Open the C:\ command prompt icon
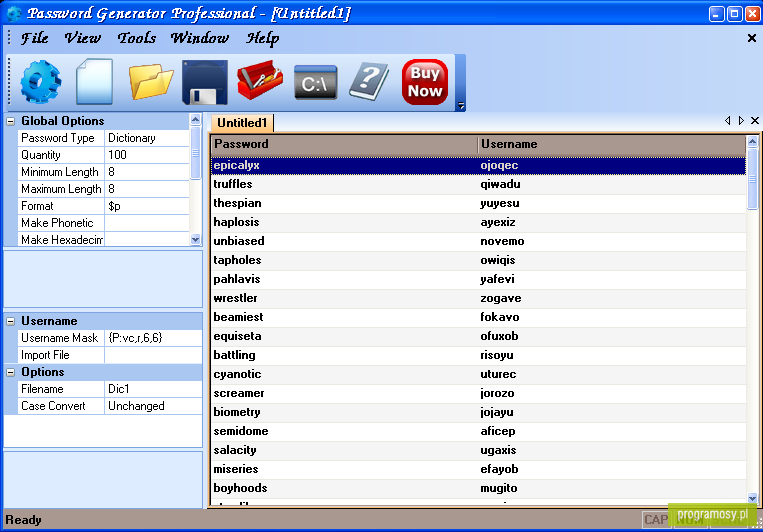763x532 pixels. click(315, 83)
